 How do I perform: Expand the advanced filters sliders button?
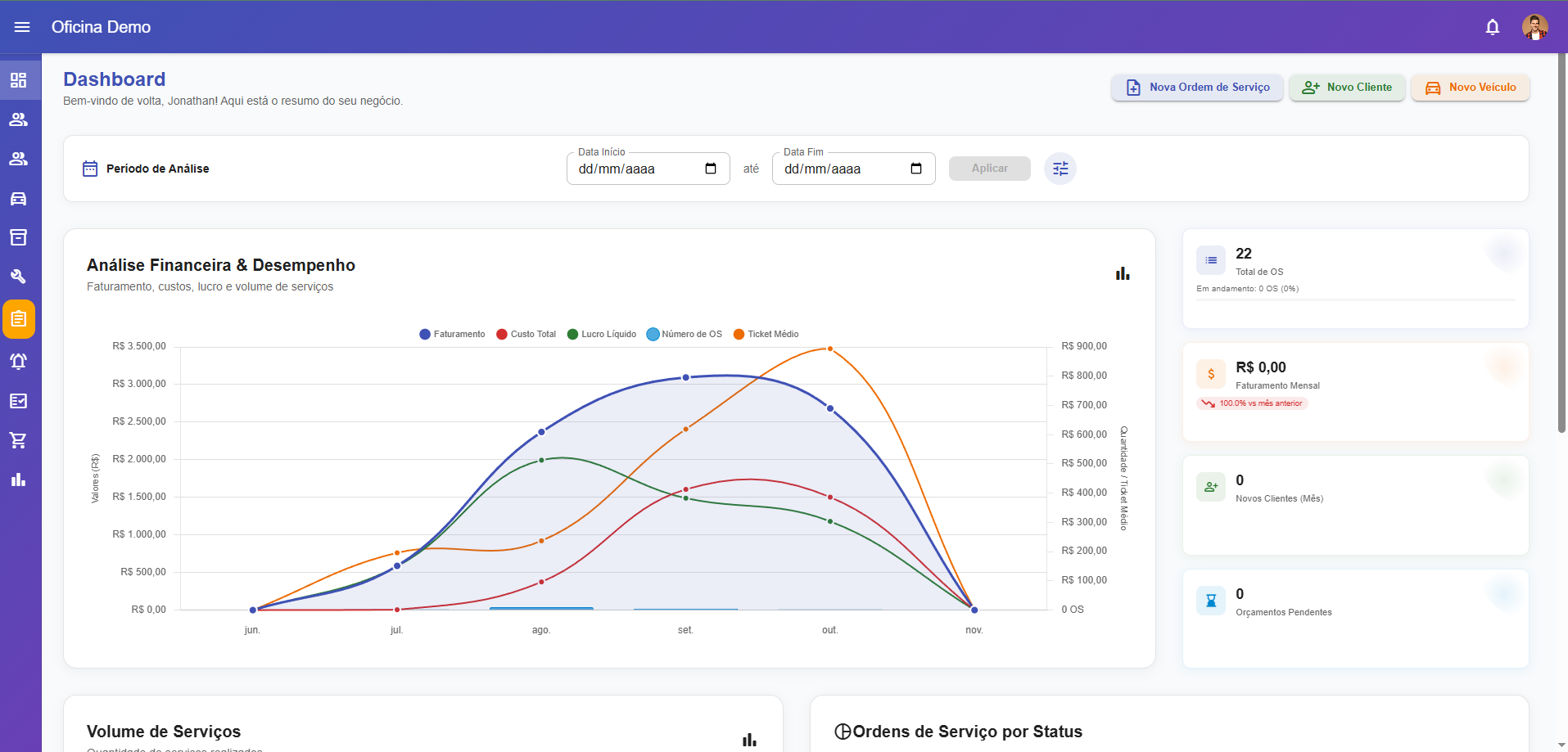click(x=1060, y=169)
